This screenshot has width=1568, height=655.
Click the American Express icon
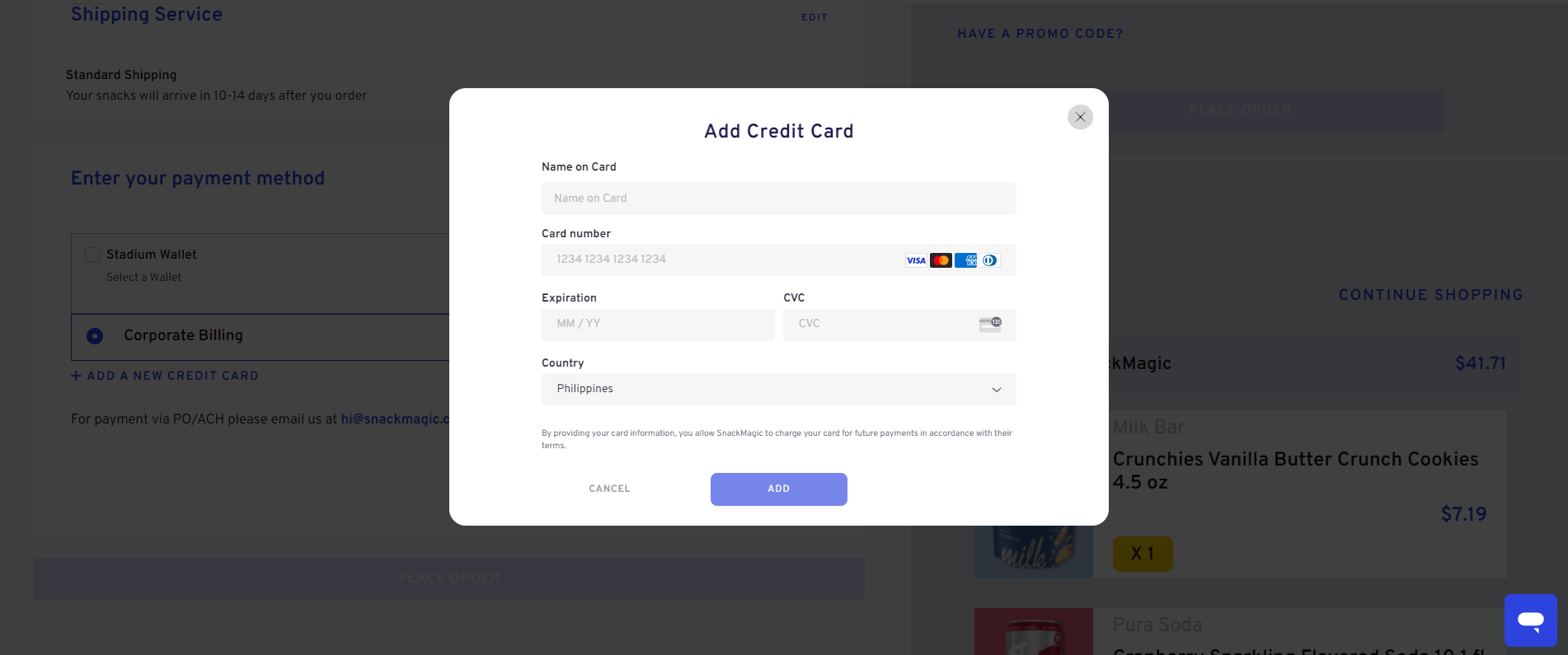[x=965, y=260]
